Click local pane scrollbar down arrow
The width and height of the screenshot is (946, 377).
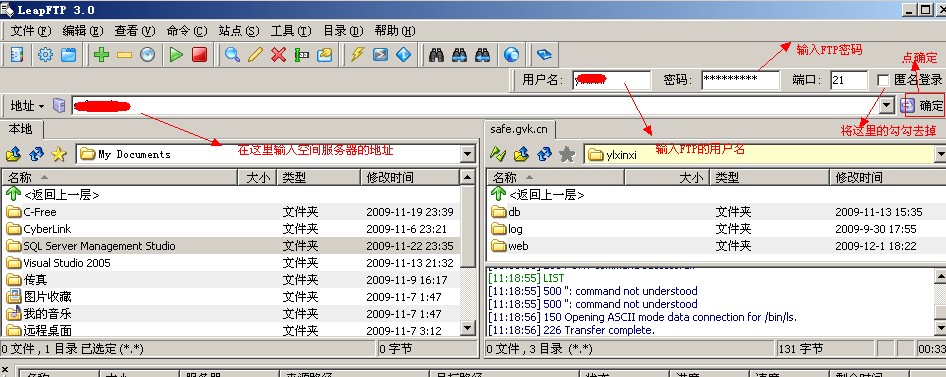pos(468,328)
